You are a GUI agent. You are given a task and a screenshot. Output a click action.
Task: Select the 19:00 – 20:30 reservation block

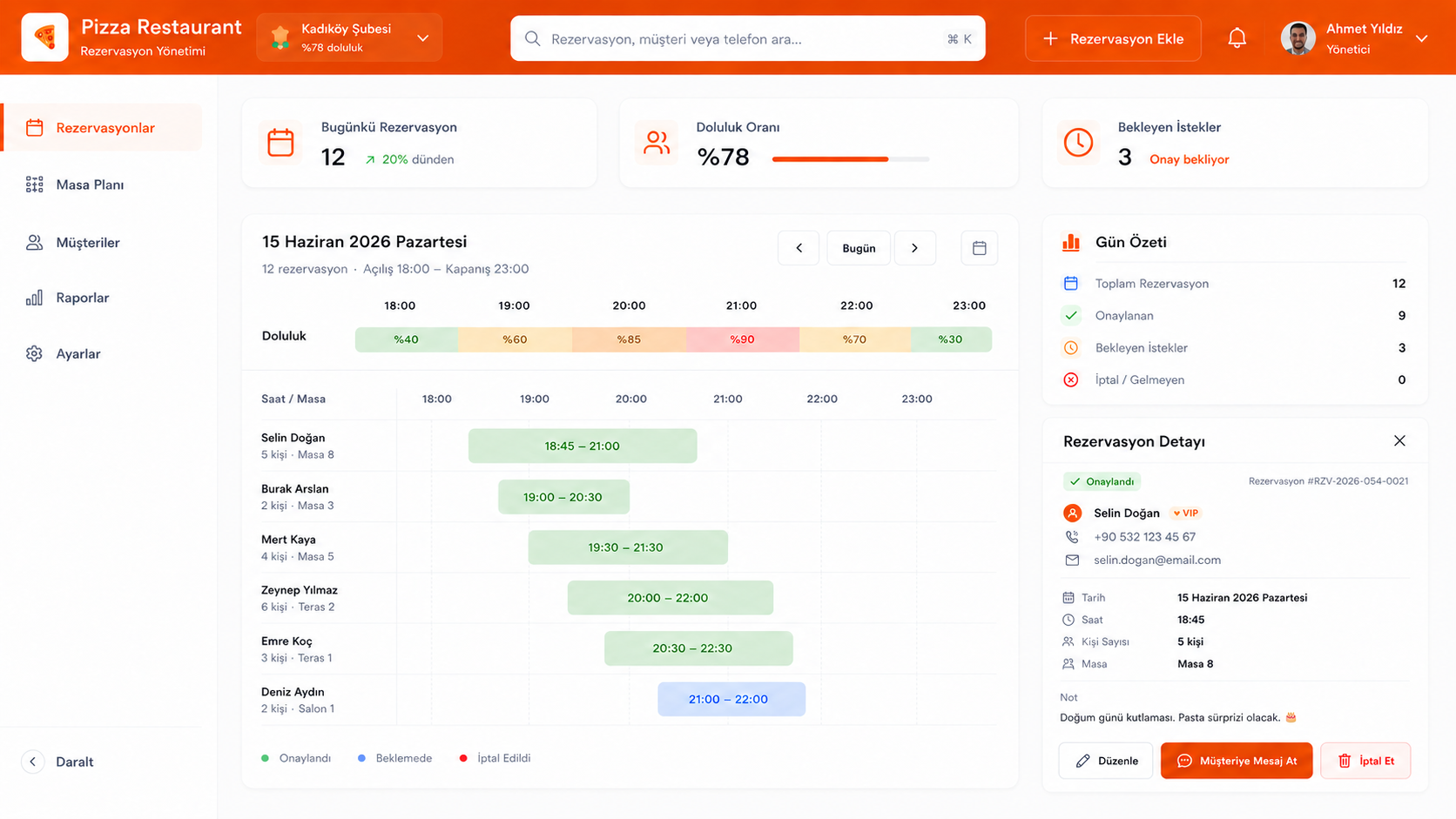coord(563,497)
